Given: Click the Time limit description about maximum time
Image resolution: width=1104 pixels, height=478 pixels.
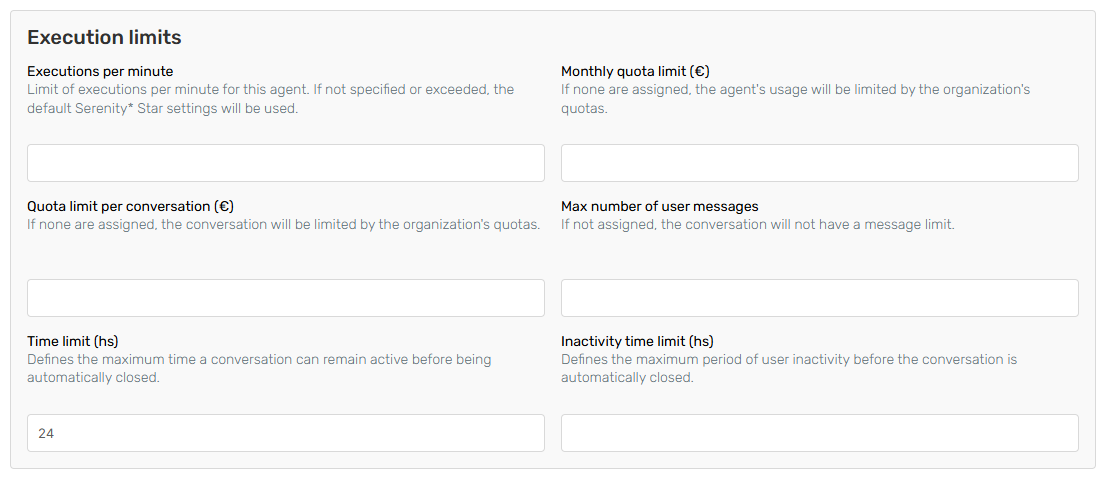Looking at the screenshot, I should pos(259,368).
